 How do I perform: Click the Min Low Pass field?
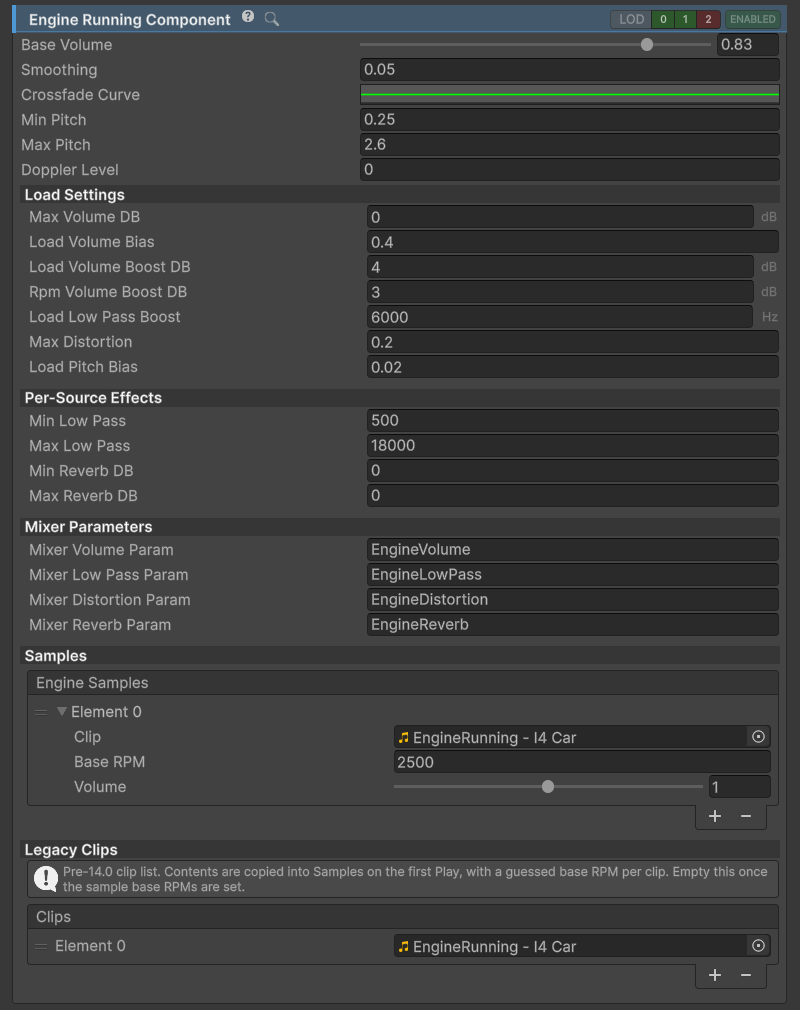point(573,421)
